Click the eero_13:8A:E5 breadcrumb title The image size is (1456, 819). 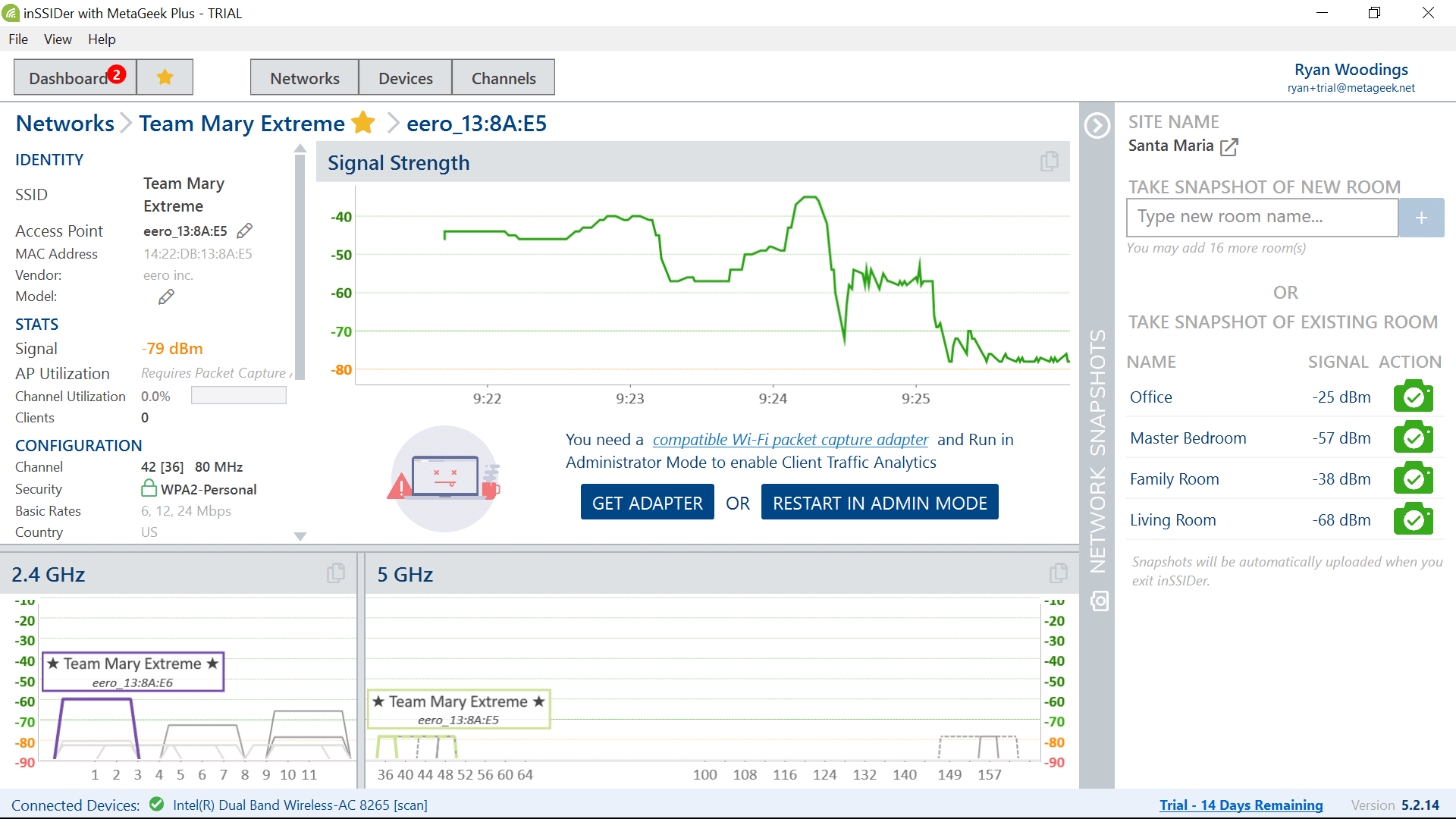click(476, 123)
